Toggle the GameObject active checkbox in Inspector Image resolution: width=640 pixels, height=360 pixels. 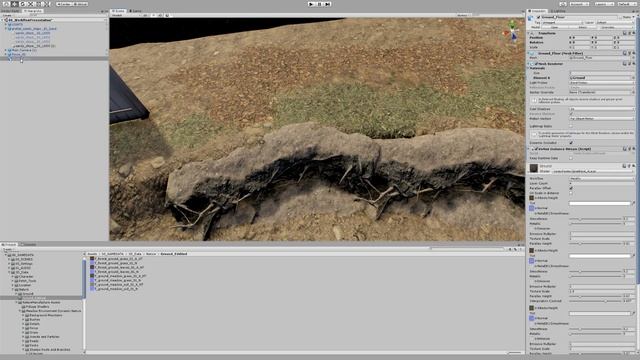pyautogui.click(x=539, y=17)
